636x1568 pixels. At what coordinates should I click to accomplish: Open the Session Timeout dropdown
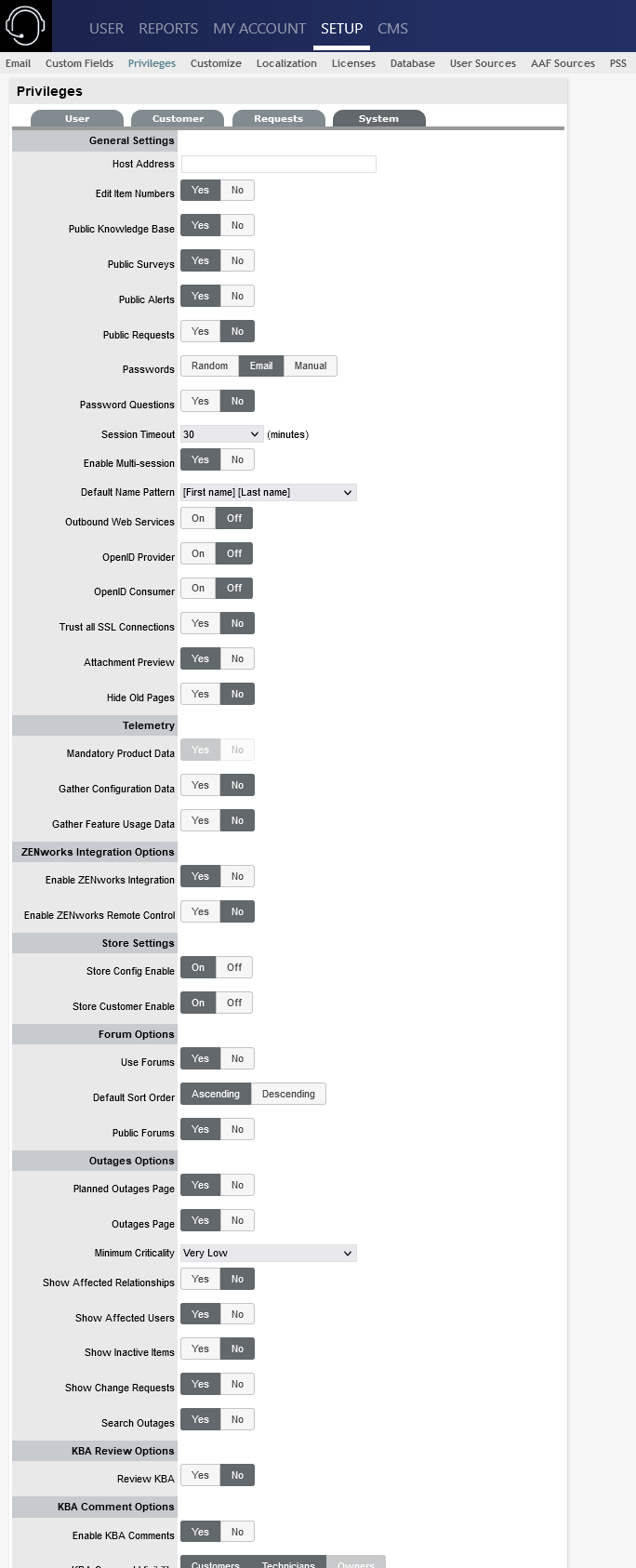tap(222, 434)
